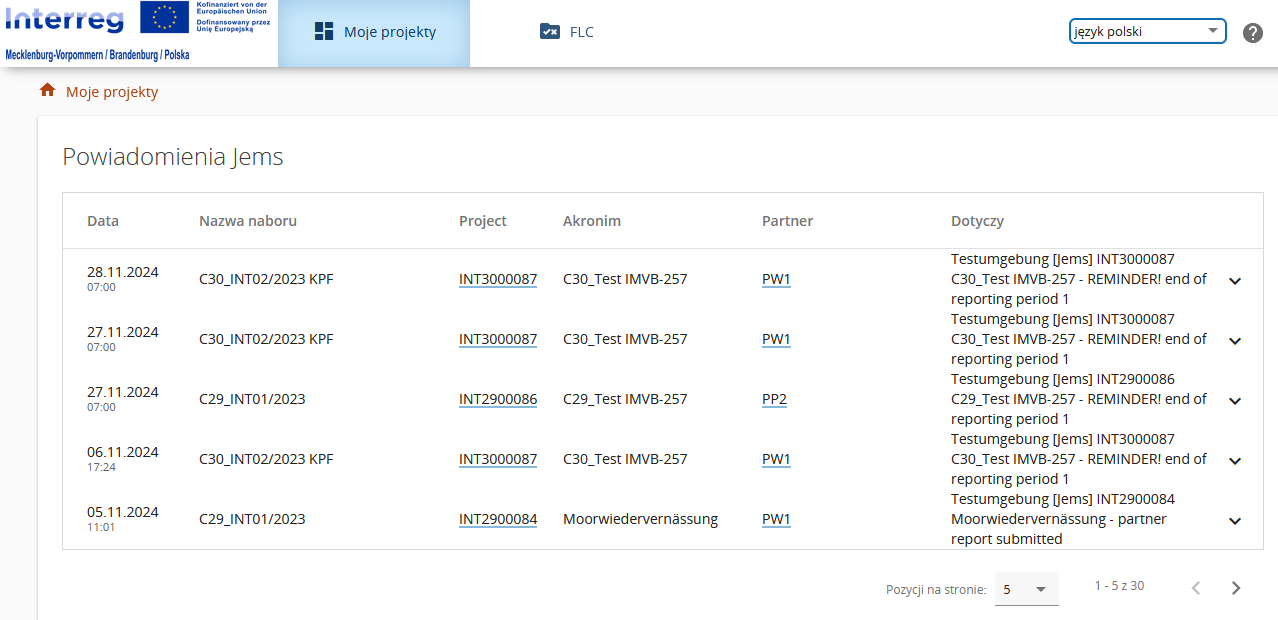Click the home icon in breadcrumb
The image size is (1278, 620).
(47, 91)
